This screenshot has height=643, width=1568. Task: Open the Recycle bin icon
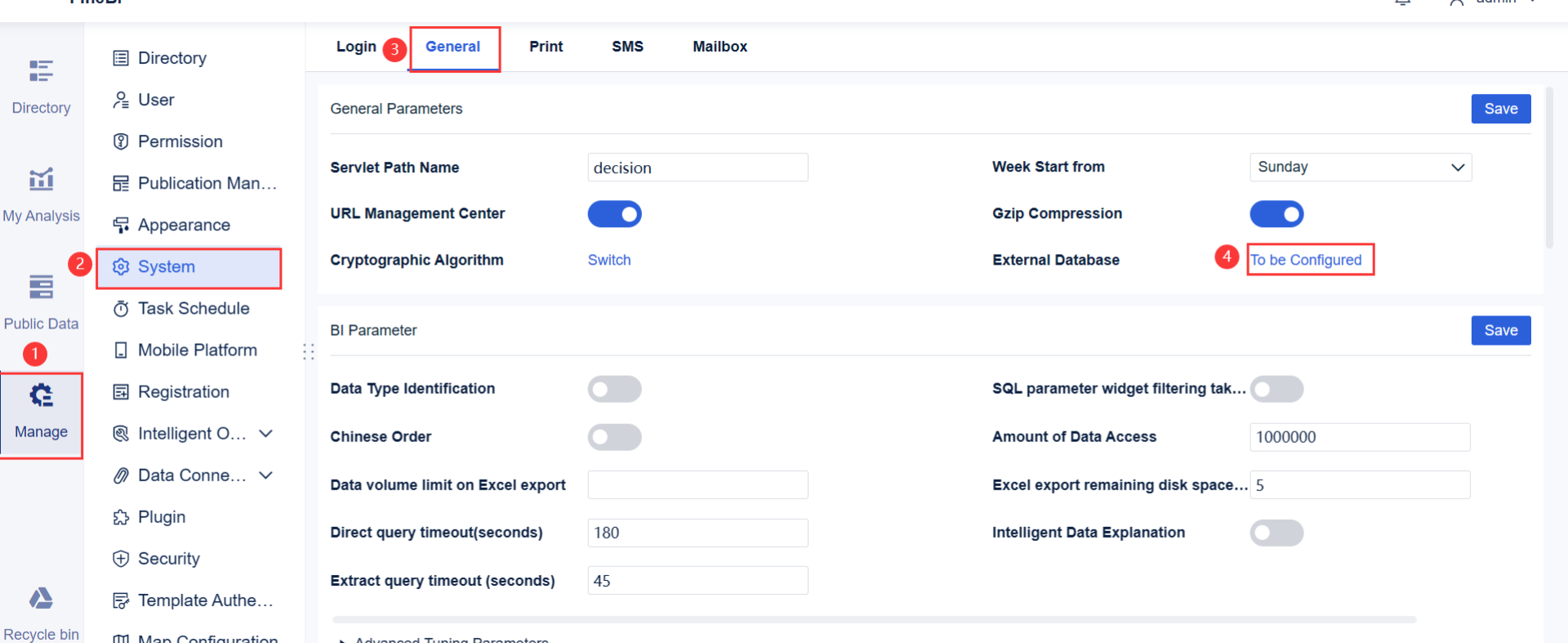(41, 599)
